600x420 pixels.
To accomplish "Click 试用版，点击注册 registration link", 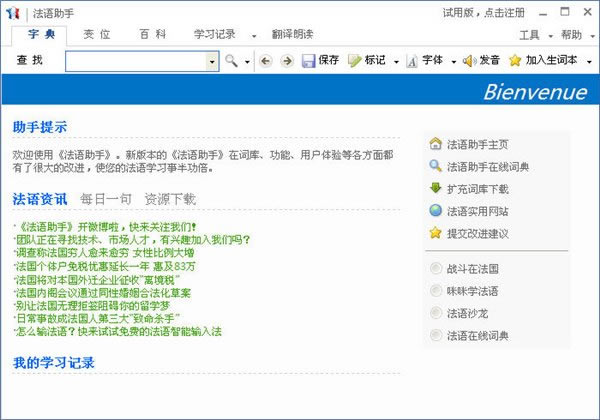I will click(484, 13).
